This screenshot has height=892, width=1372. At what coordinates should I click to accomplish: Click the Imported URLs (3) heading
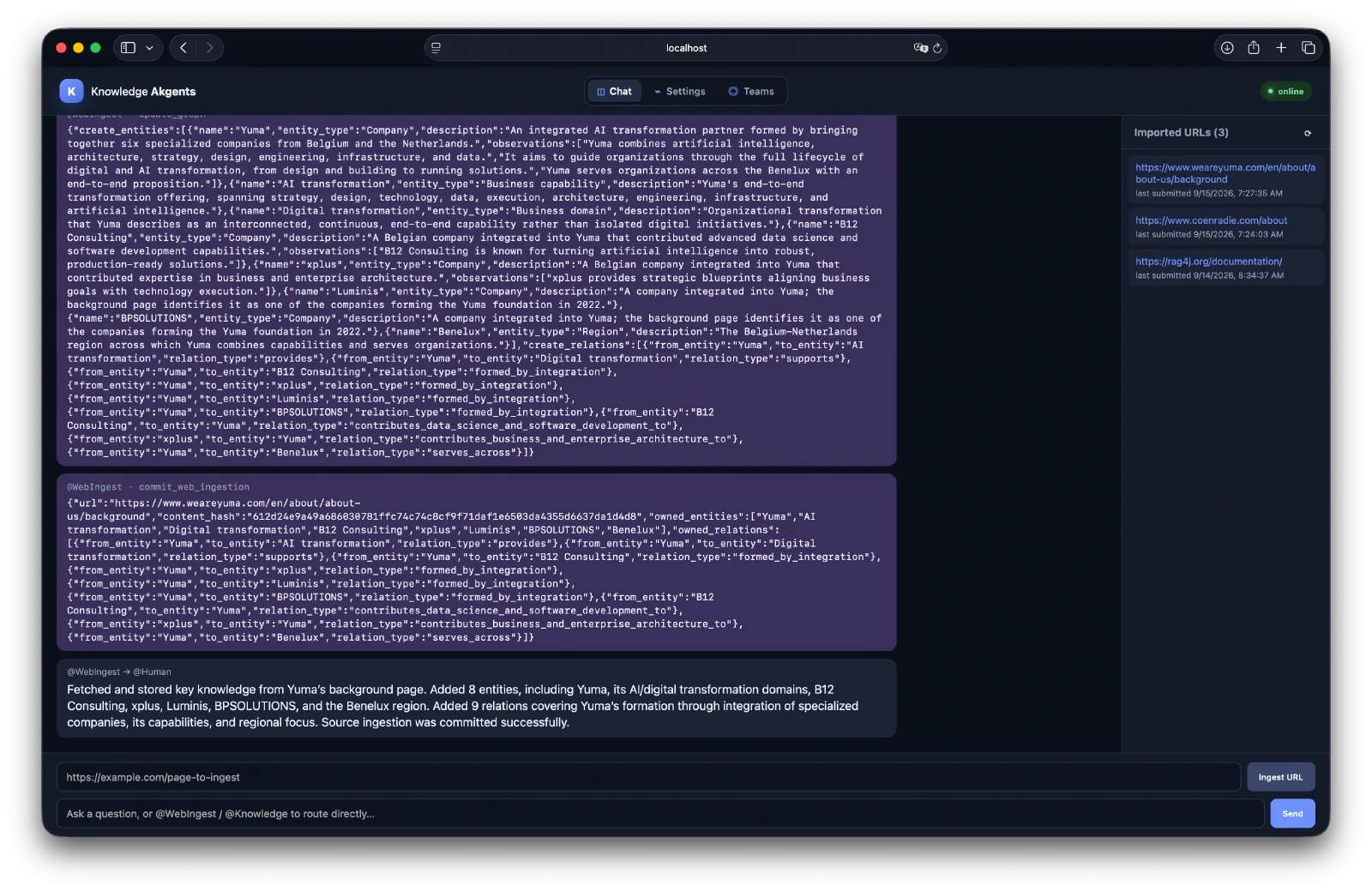tap(1181, 133)
